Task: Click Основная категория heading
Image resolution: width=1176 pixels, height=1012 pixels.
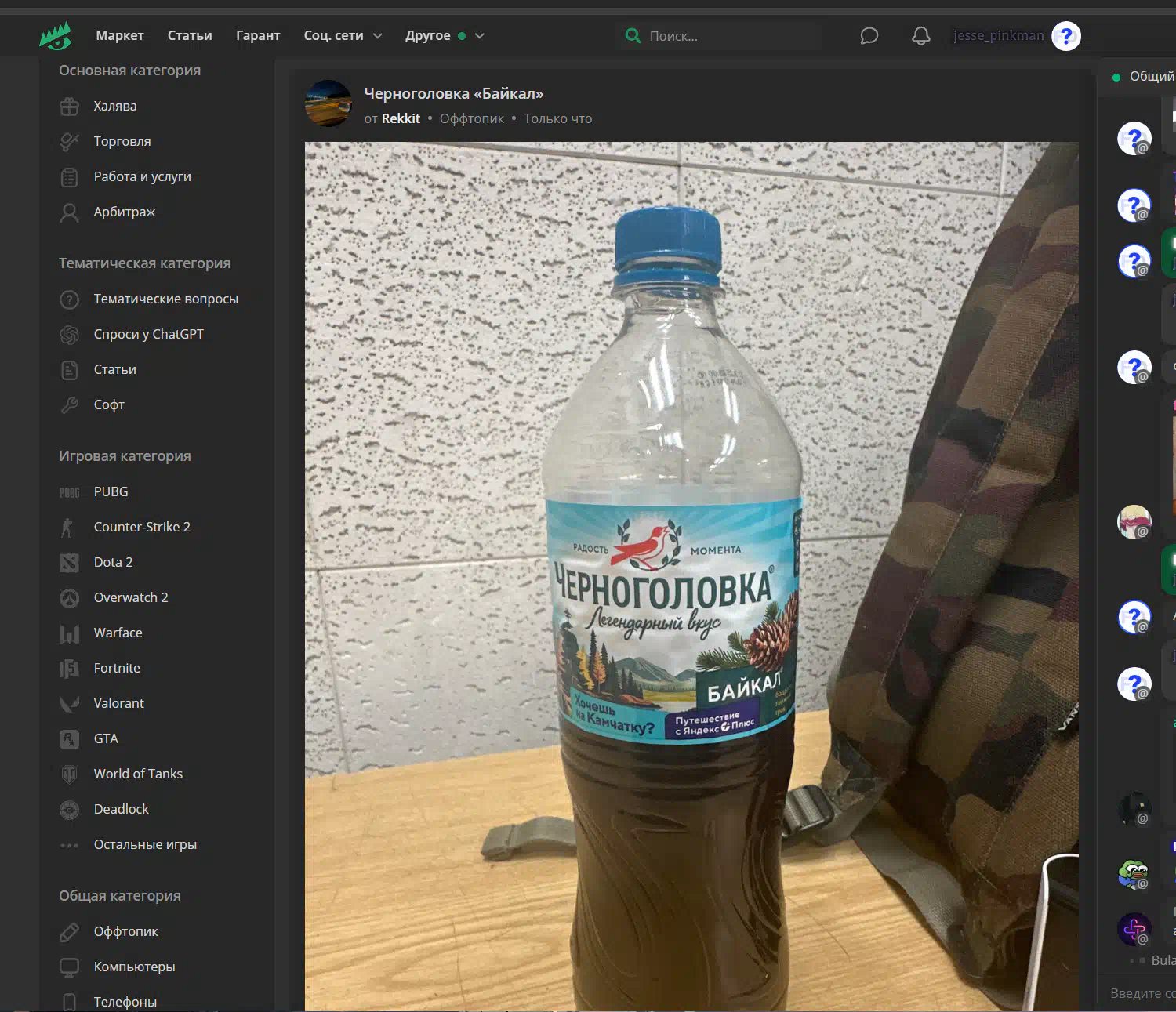Action: pos(129,71)
